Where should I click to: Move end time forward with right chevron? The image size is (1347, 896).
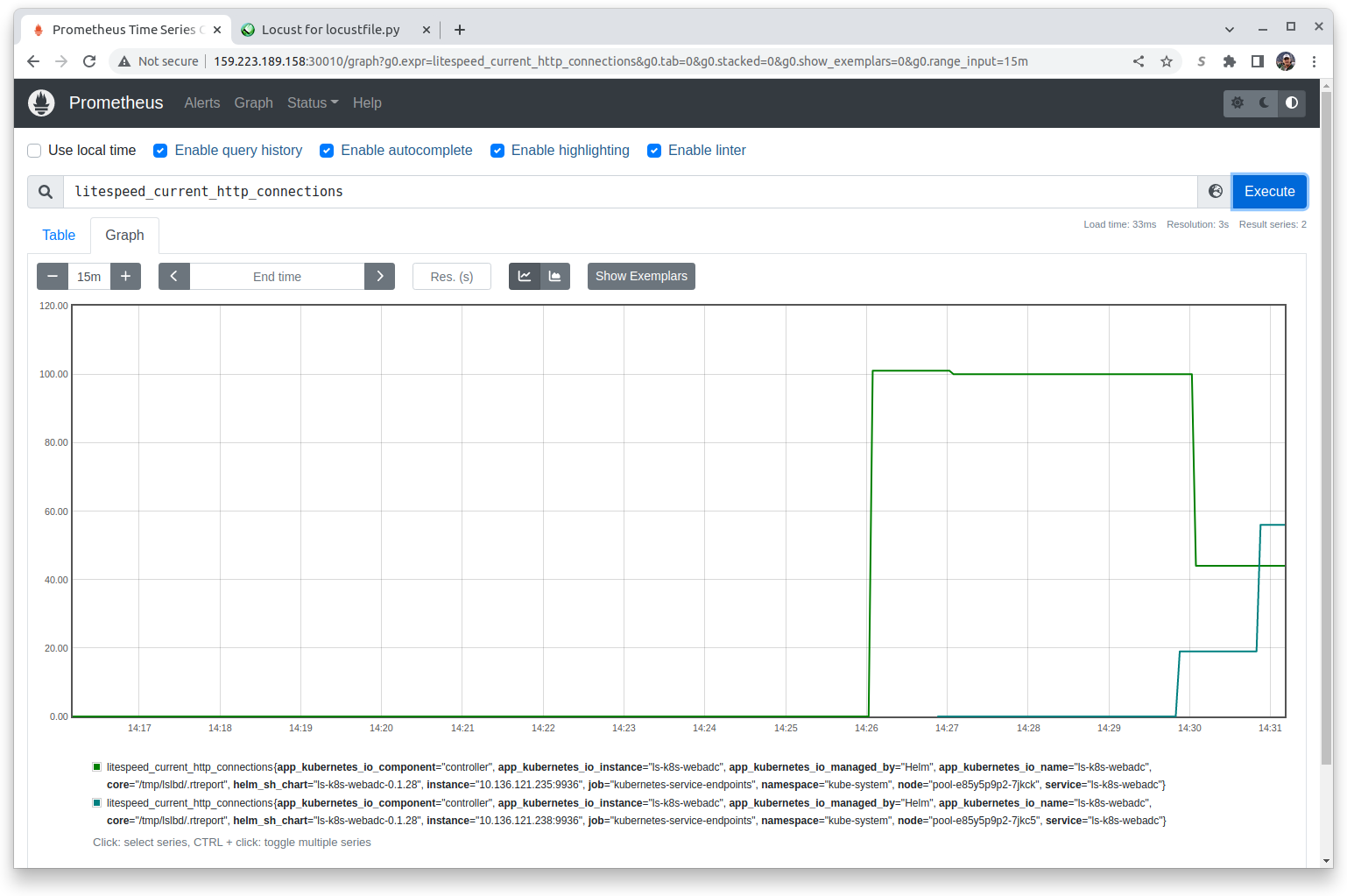tap(379, 277)
